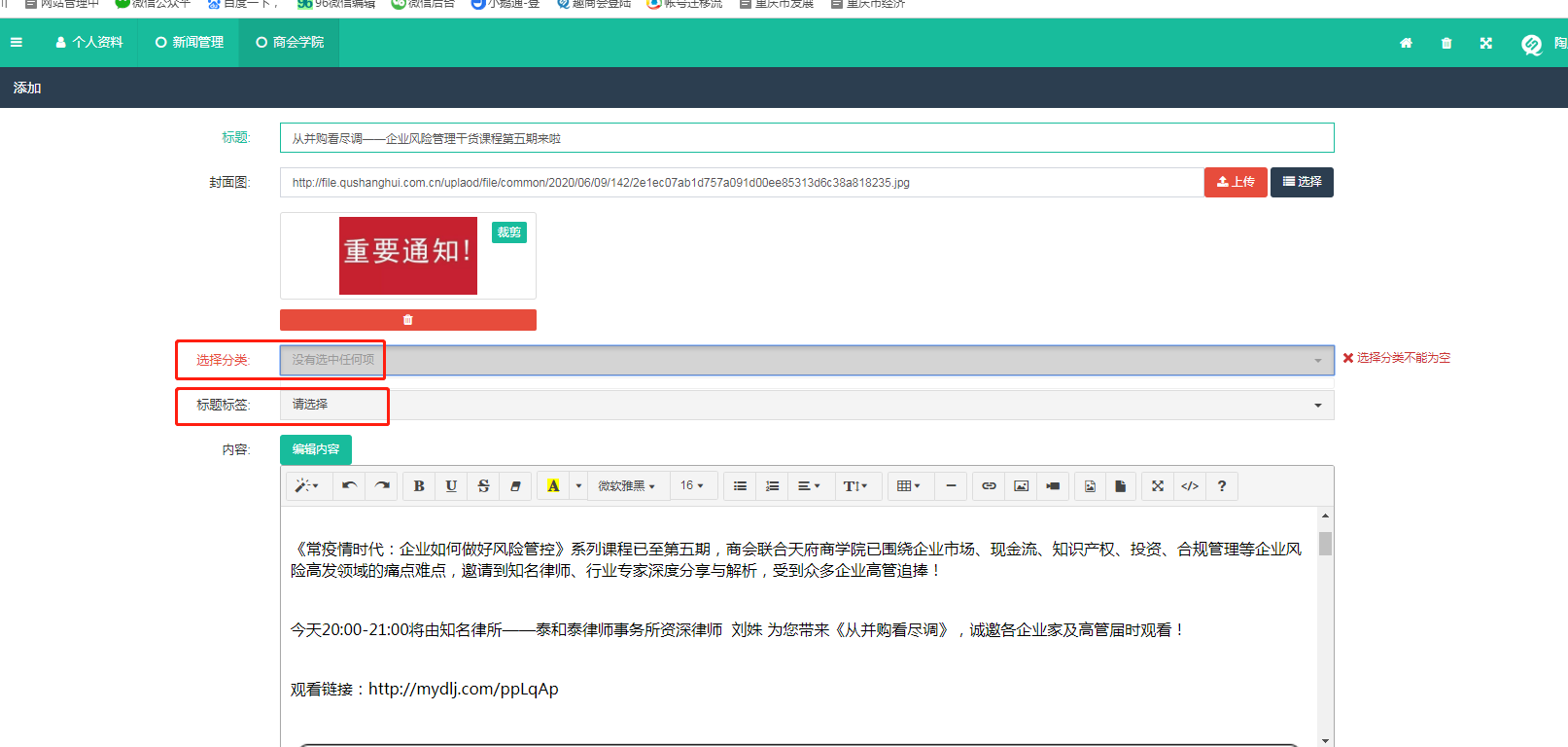
Task: Insert a hyperlink using the link icon
Action: 989,486
